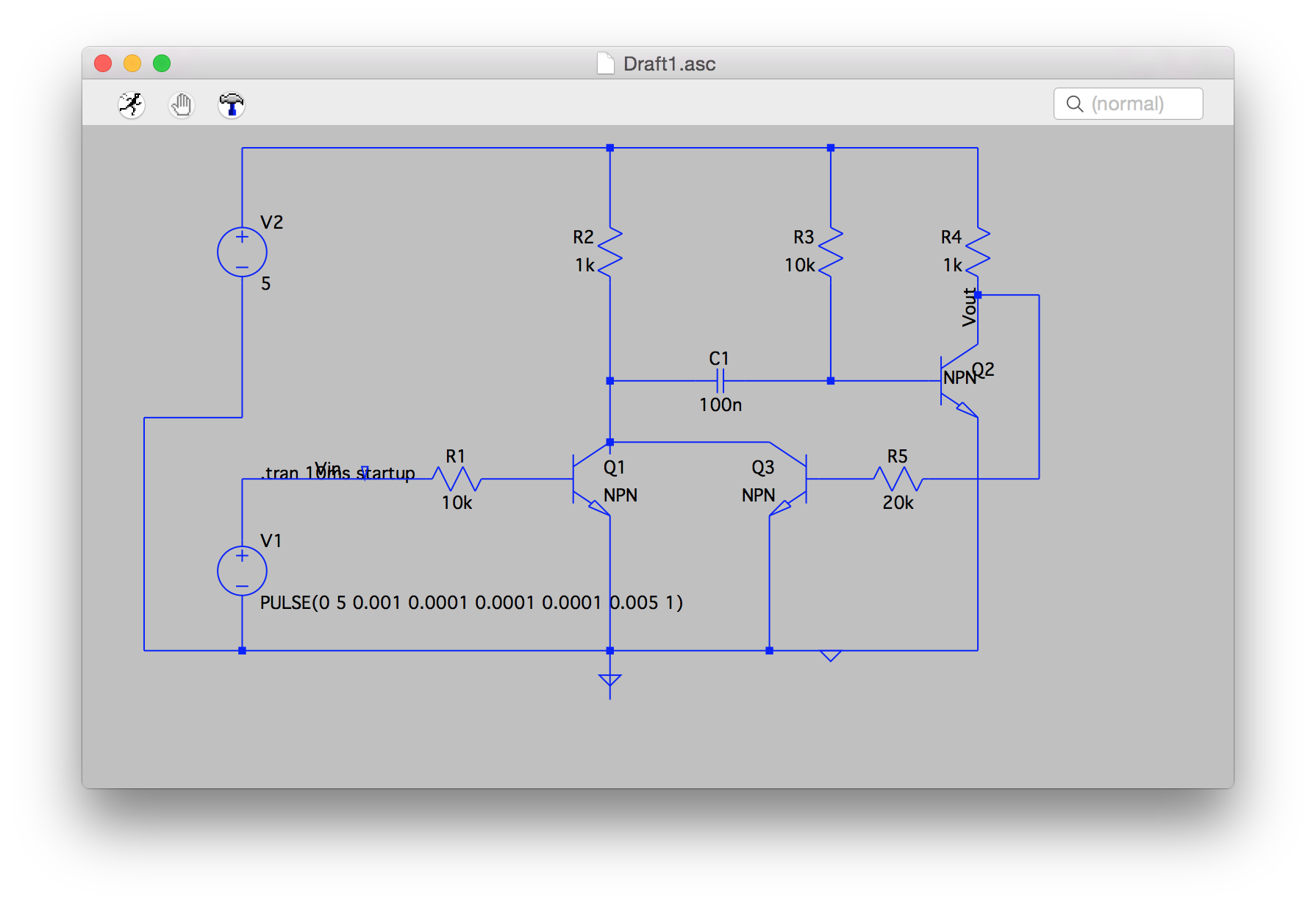This screenshot has width=1316, height=906.
Task: Click the PULSE(0 5 0.001...) value text
Action: click(471, 603)
